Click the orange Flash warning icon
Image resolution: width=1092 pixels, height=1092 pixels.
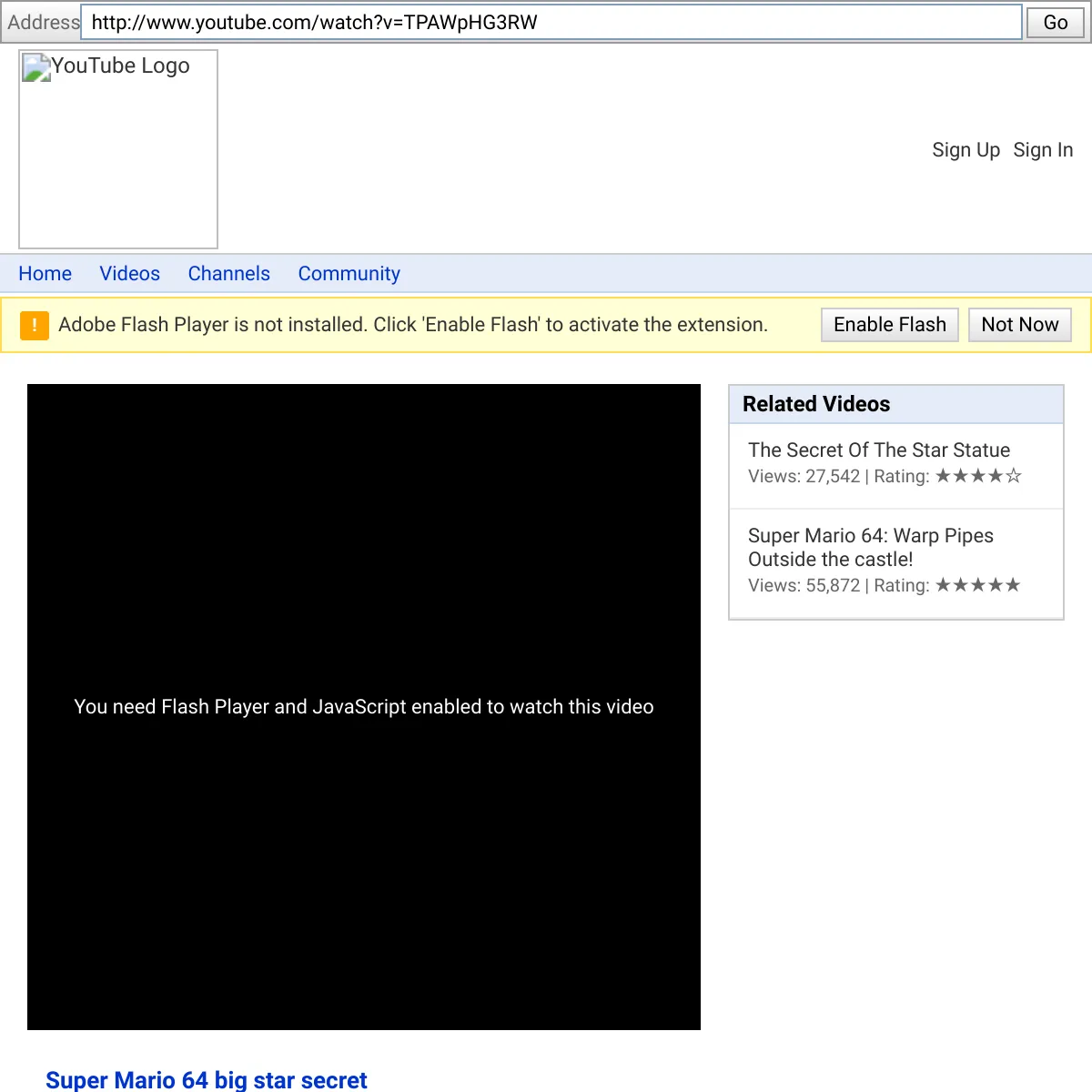coord(34,325)
